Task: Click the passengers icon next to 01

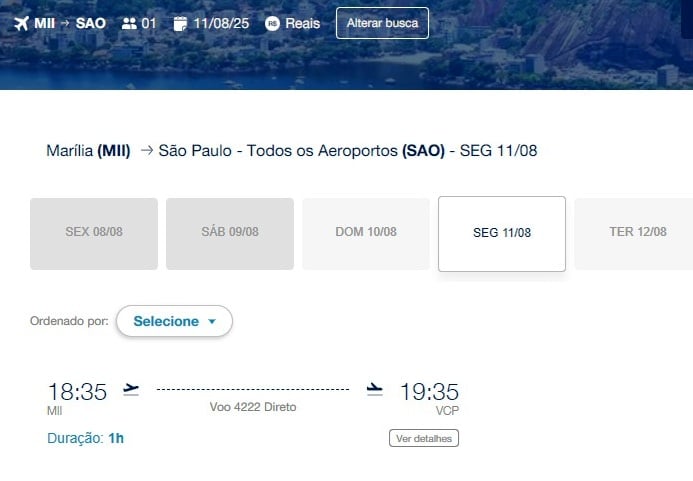Action: [129, 23]
